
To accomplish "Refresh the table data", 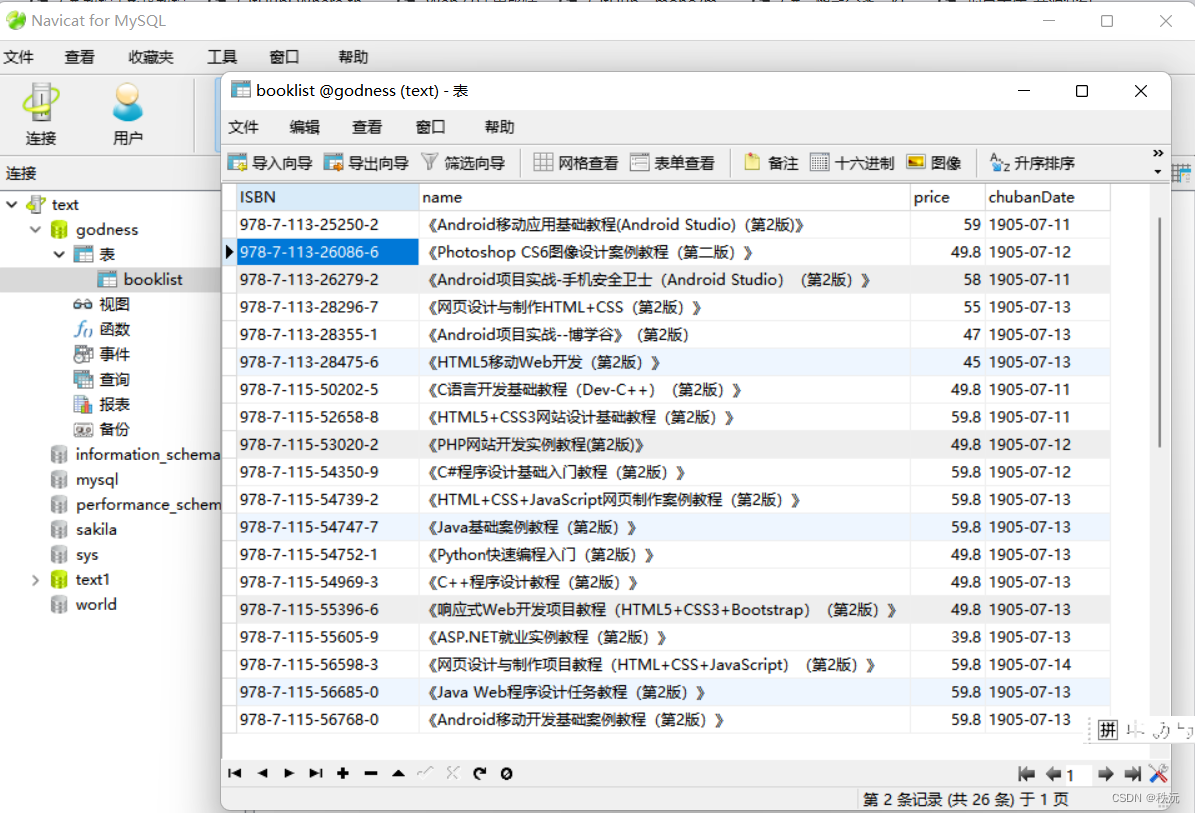I will click(479, 773).
